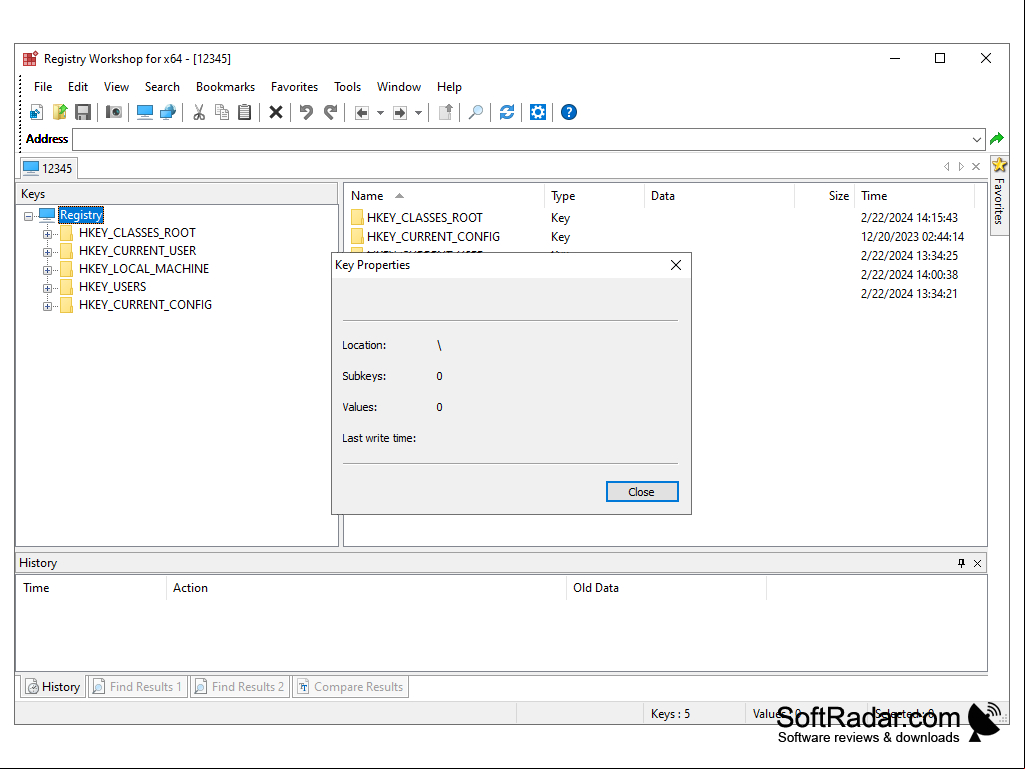Expand the HKEY_LOCAL_MACHINE tree node
The height and width of the screenshot is (769, 1025).
47,270
